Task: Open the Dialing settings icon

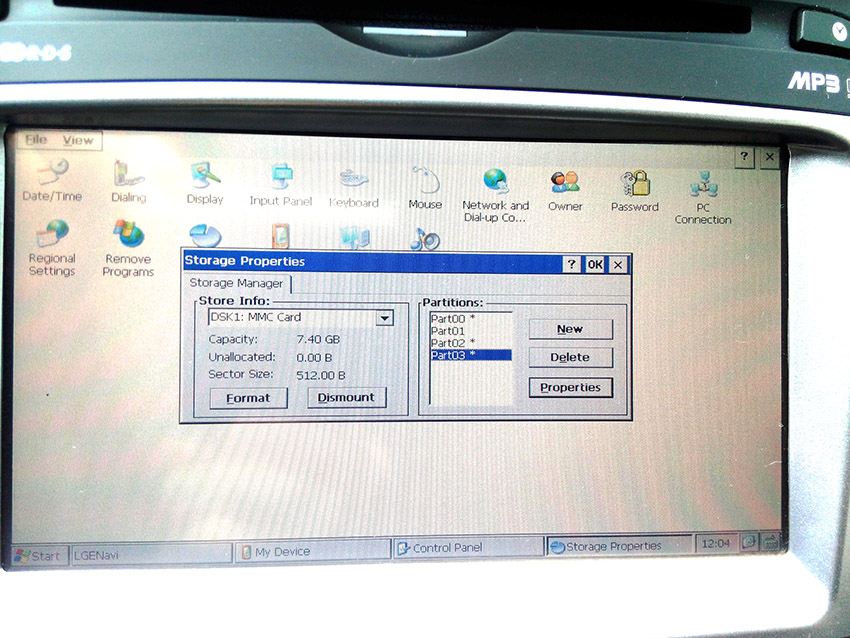Action: [128, 182]
